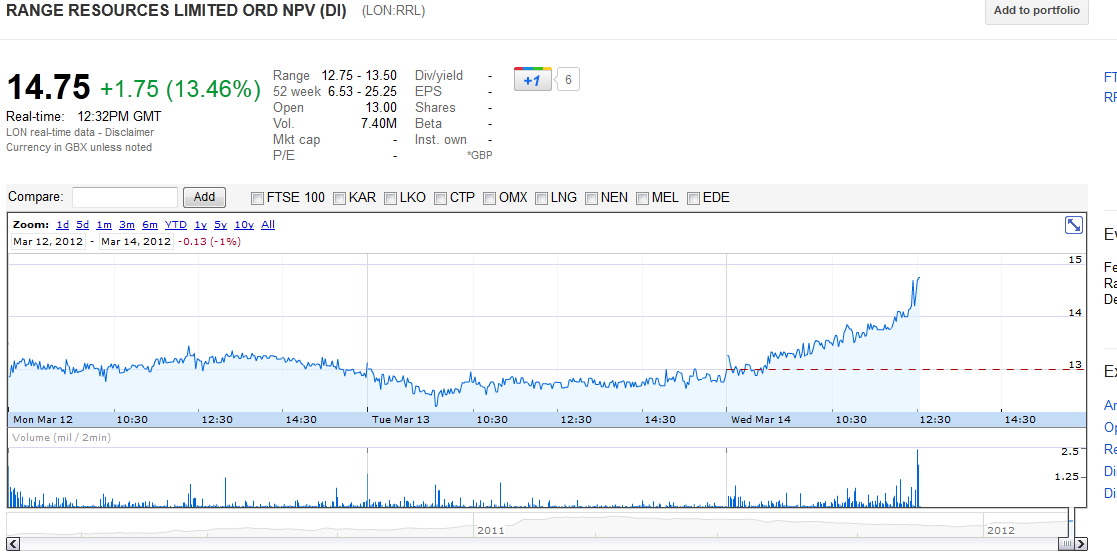Select the 5d zoom range
The width and height of the screenshot is (1117, 553).
(x=83, y=225)
